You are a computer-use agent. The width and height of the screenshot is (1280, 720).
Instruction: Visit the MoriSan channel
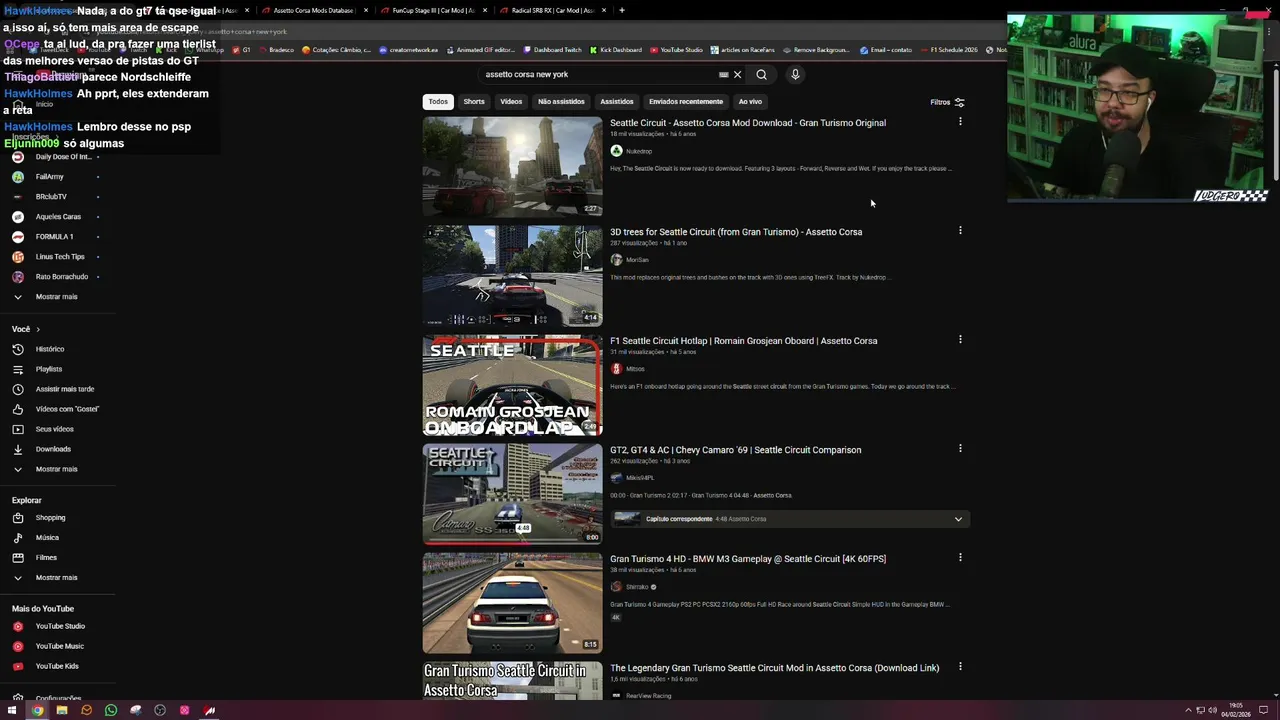pyautogui.click(x=637, y=260)
